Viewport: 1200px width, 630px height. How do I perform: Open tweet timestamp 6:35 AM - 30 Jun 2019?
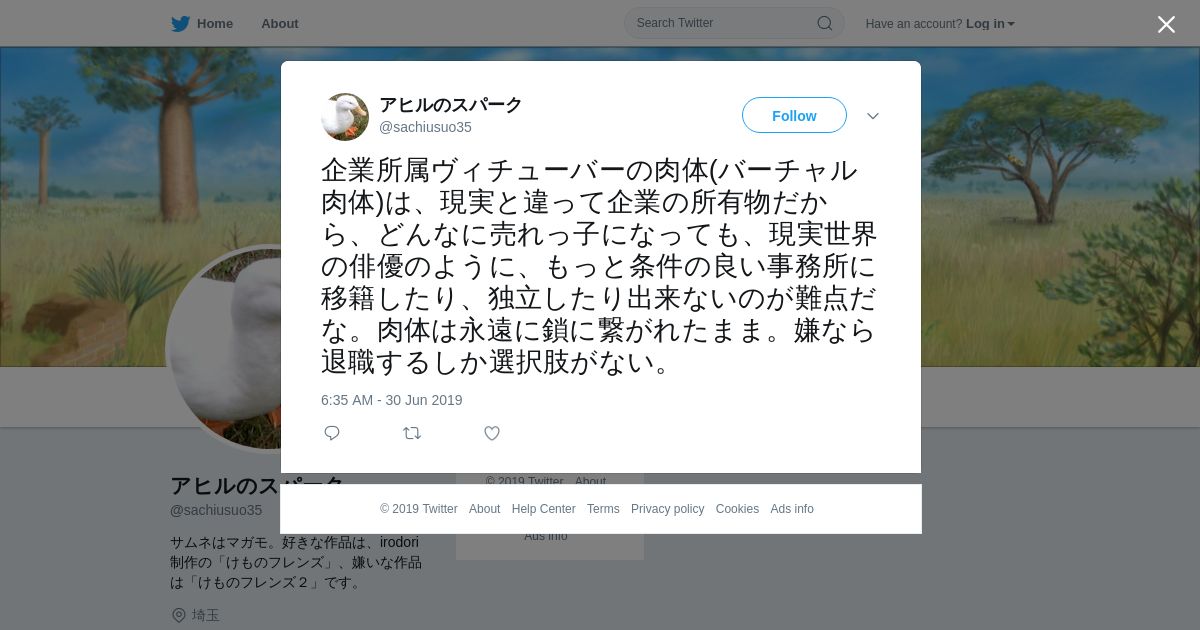(x=392, y=400)
